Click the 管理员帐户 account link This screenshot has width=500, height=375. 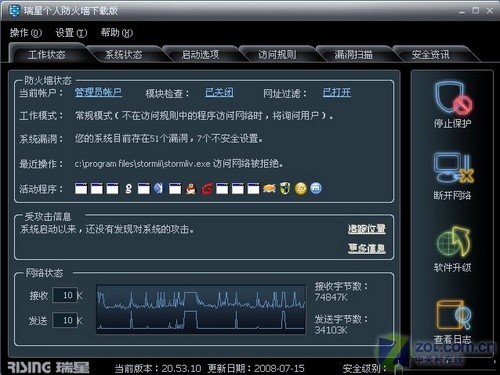[98, 92]
